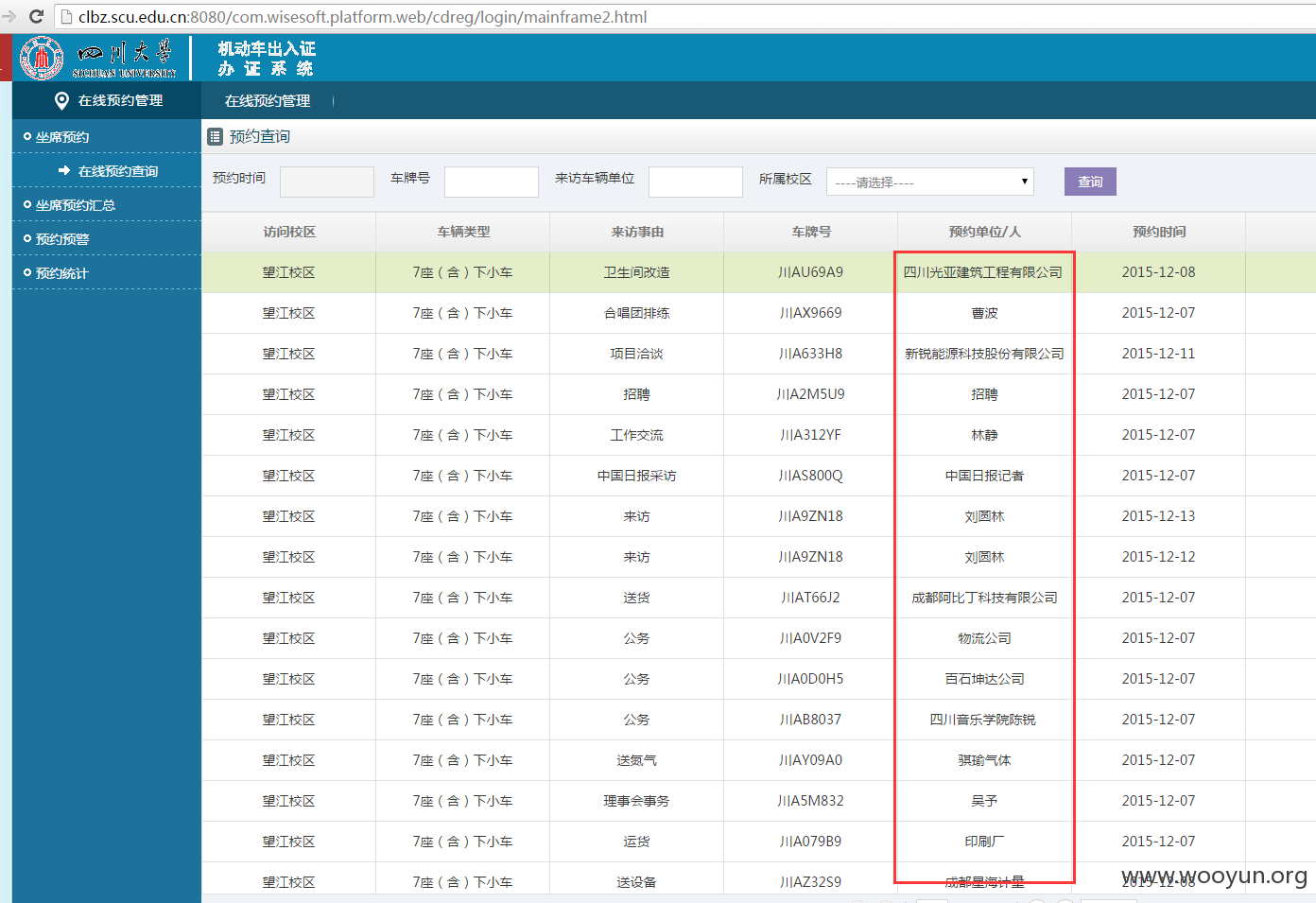Click the location pin icon in sidebar header
The image size is (1316, 903).
pyautogui.click(x=61, y=100)
